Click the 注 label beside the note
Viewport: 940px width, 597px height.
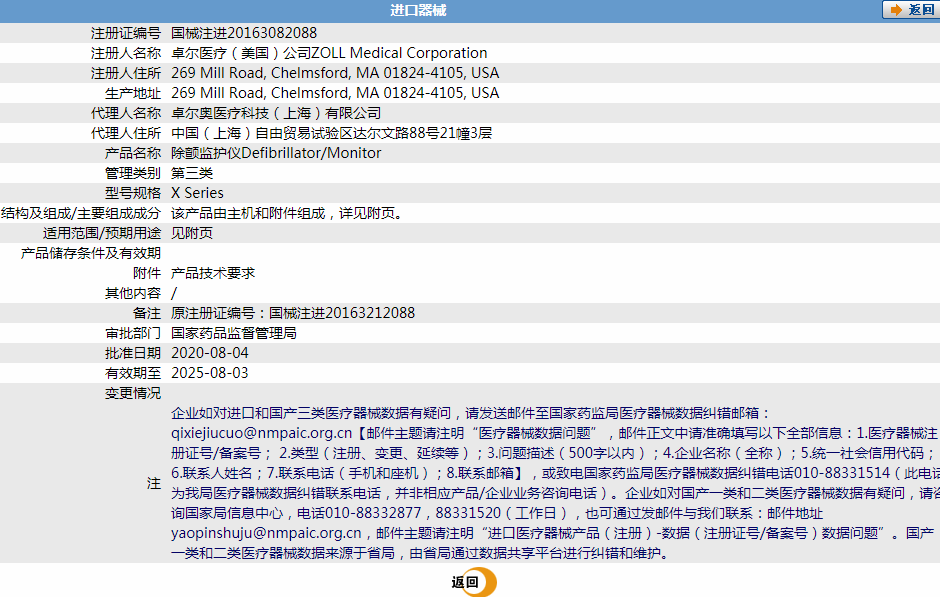[154, 483]
